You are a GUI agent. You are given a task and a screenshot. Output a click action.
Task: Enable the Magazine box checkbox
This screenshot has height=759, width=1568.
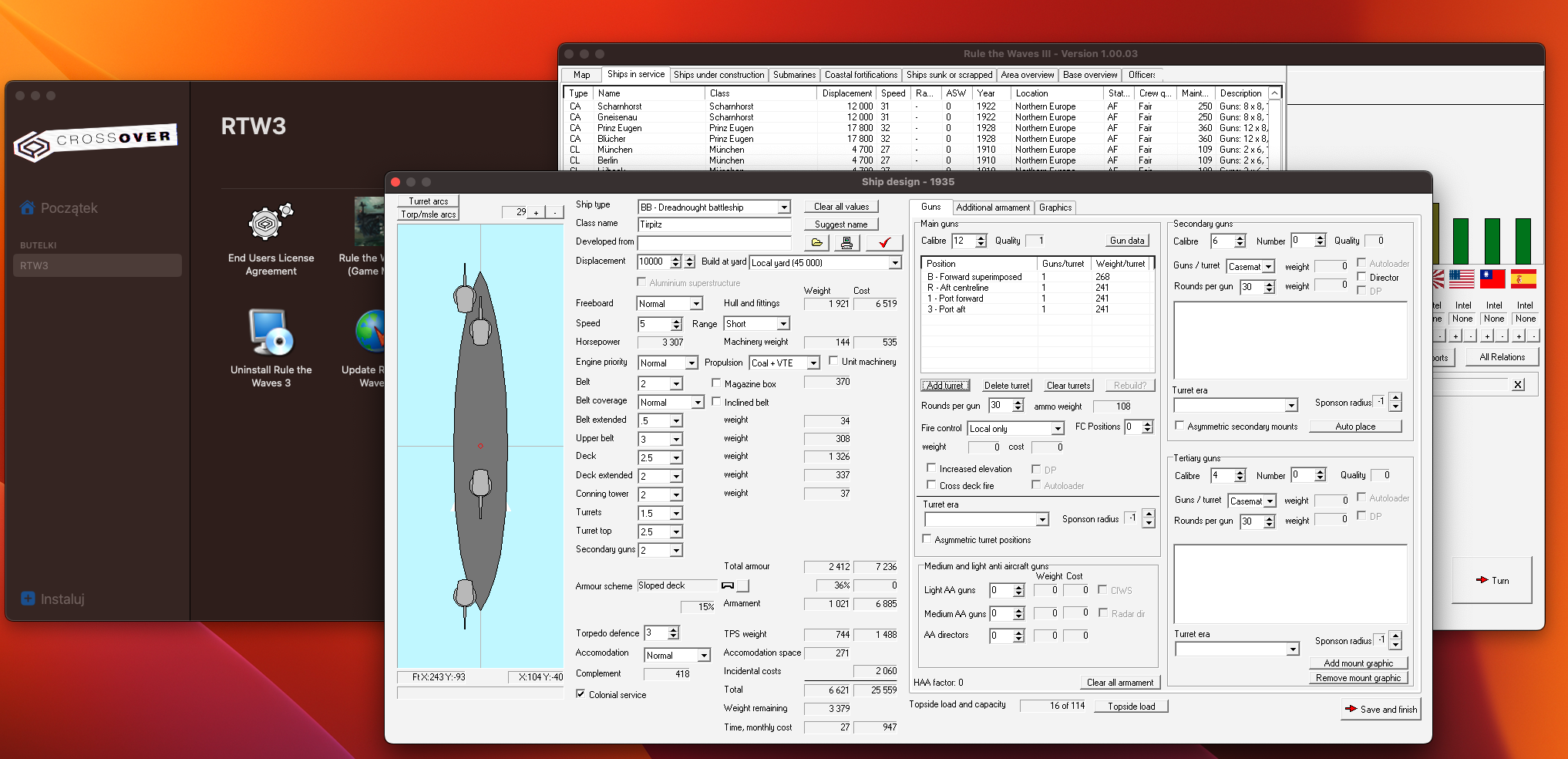pyautogui.click(x=716, y=383)
